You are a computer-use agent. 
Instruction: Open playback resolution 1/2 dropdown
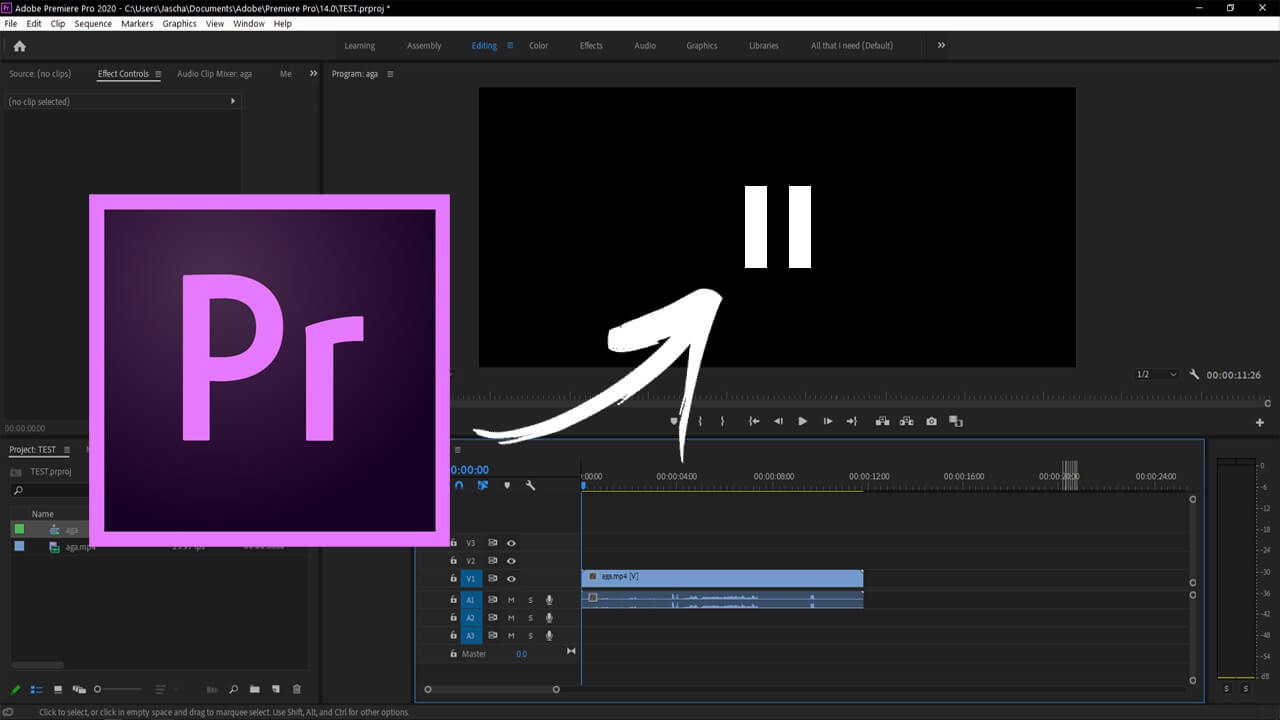click(1156, 375)
